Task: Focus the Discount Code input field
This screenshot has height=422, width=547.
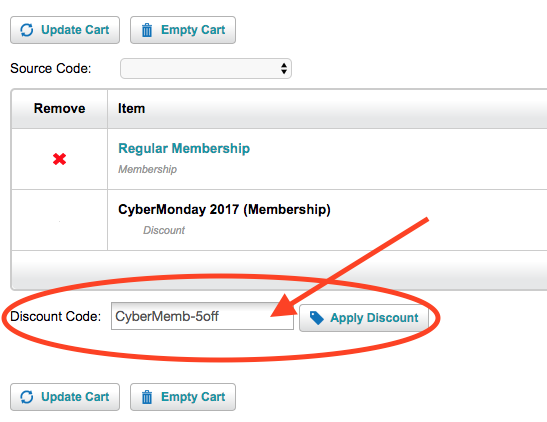Action: coord(202,316)
